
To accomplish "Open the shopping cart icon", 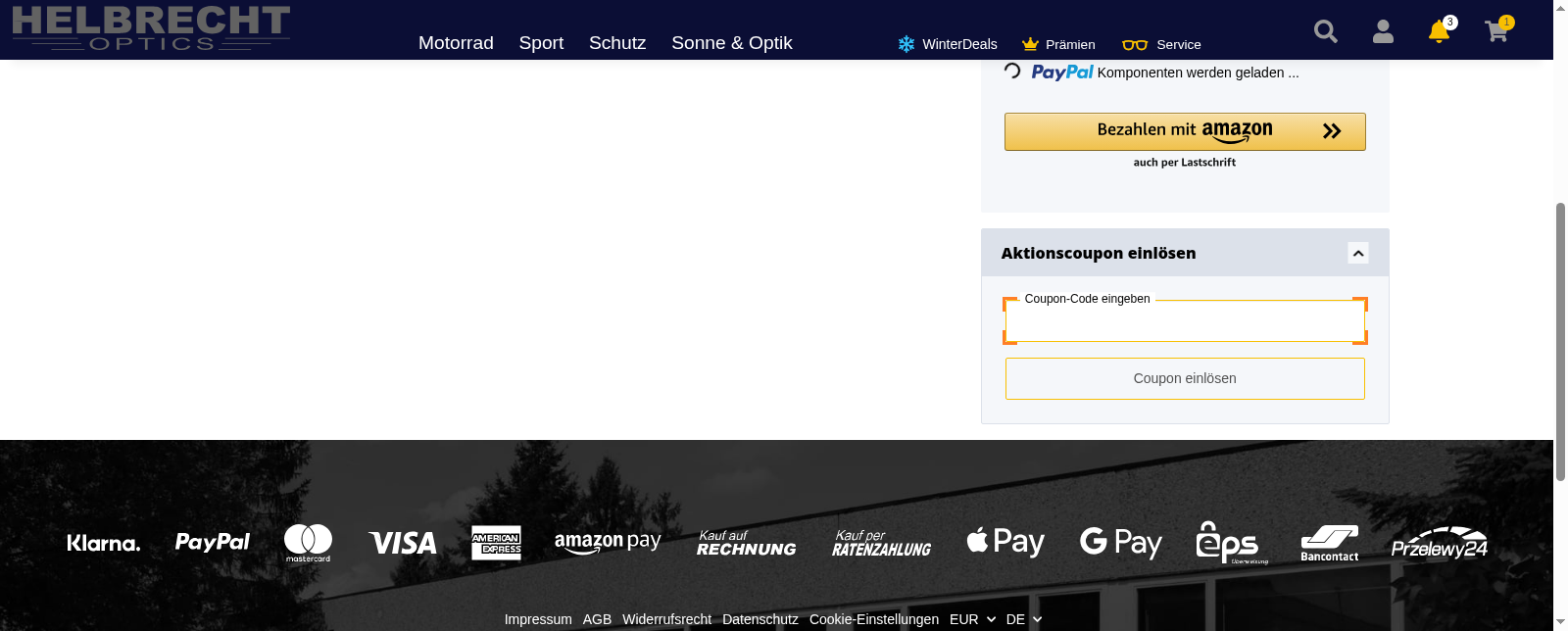I will [x=1496, y=31].
